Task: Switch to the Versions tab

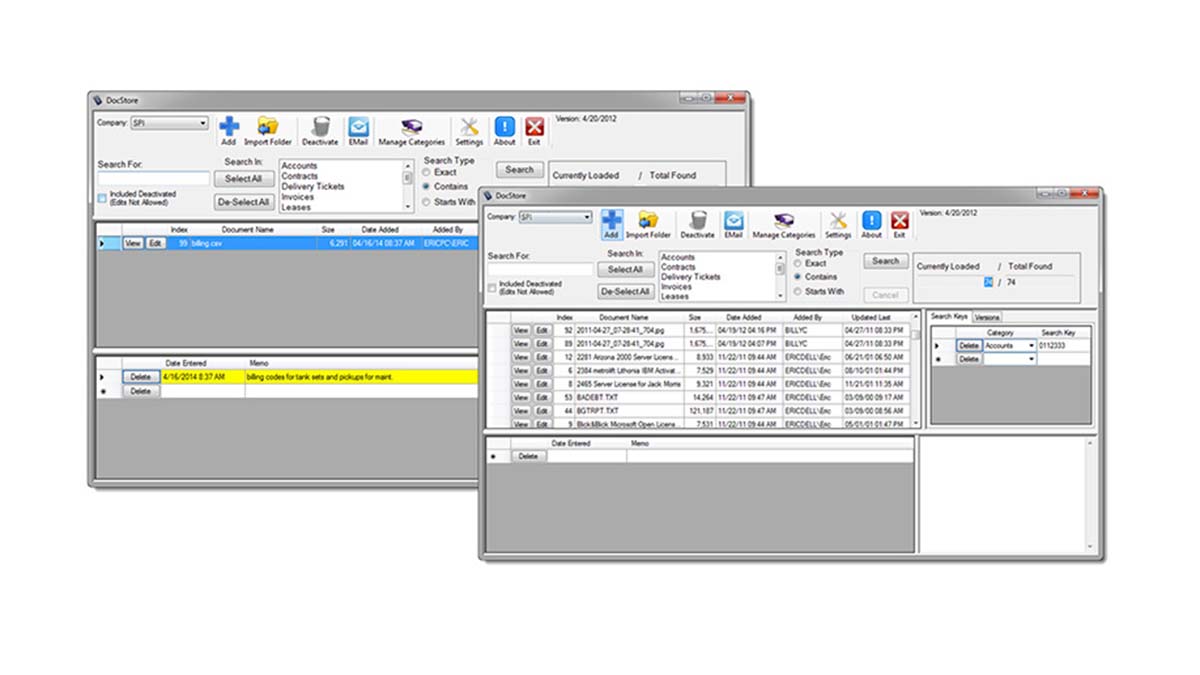Action: (x=985, y=316)
